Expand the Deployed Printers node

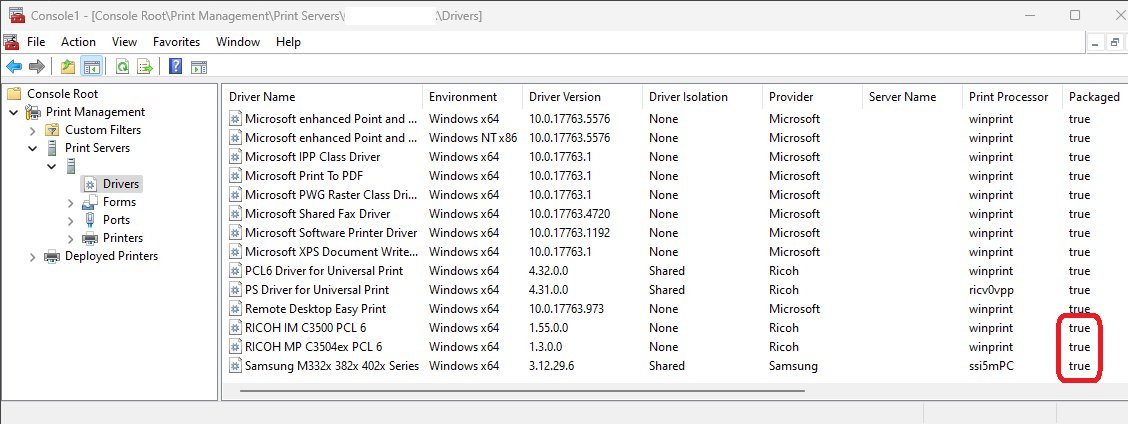[32, 256]
